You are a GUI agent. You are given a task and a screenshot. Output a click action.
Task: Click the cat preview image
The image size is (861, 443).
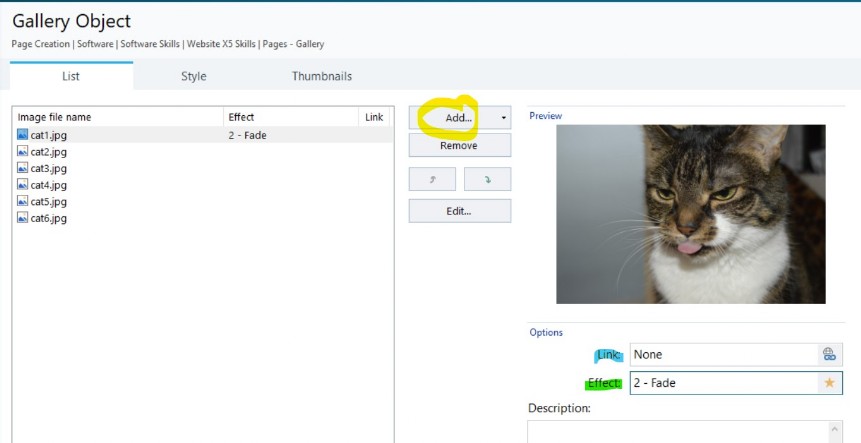click(x=691, y=214)
